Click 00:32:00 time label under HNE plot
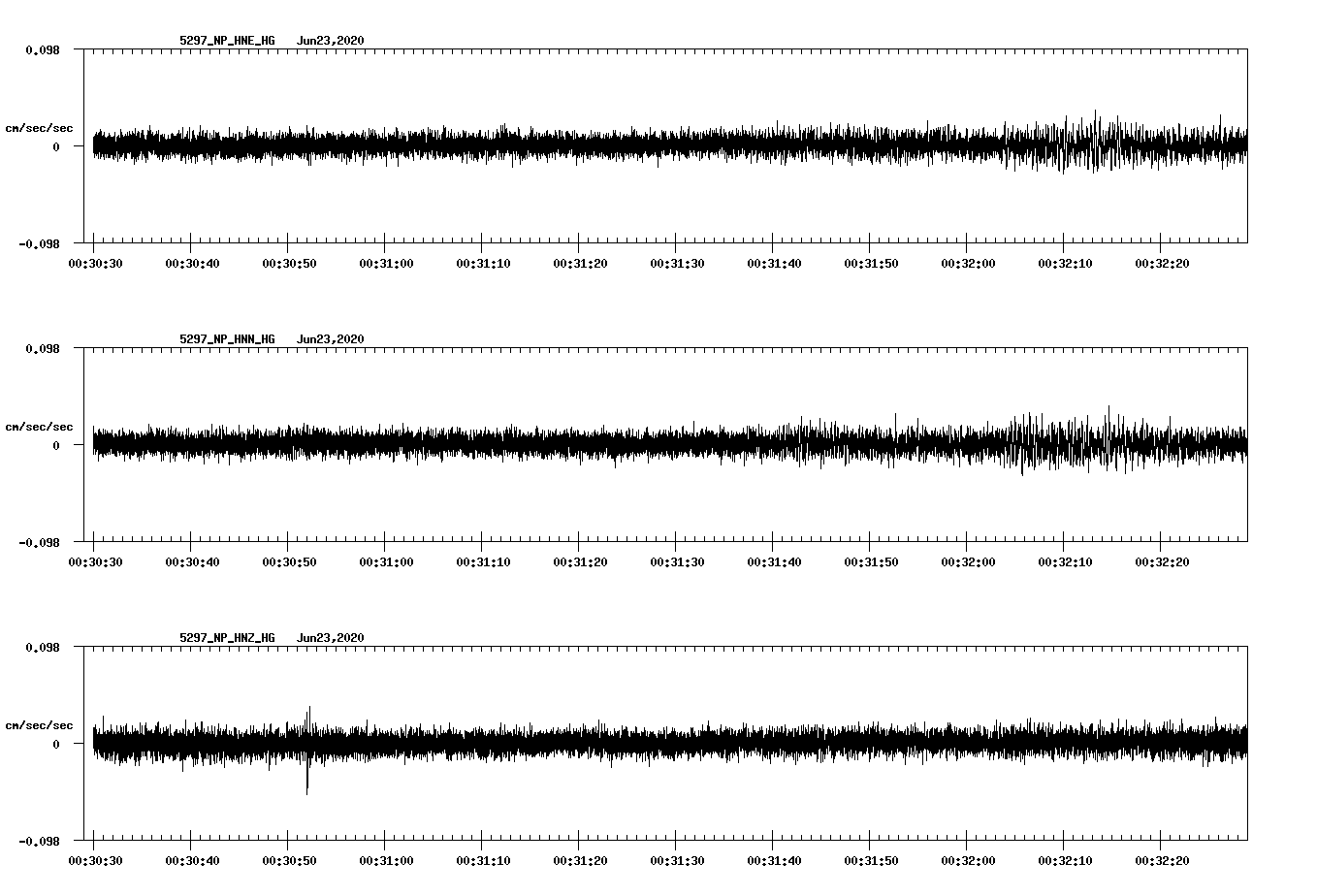This screenshot has width=1317, height=896. click(968, 263)
